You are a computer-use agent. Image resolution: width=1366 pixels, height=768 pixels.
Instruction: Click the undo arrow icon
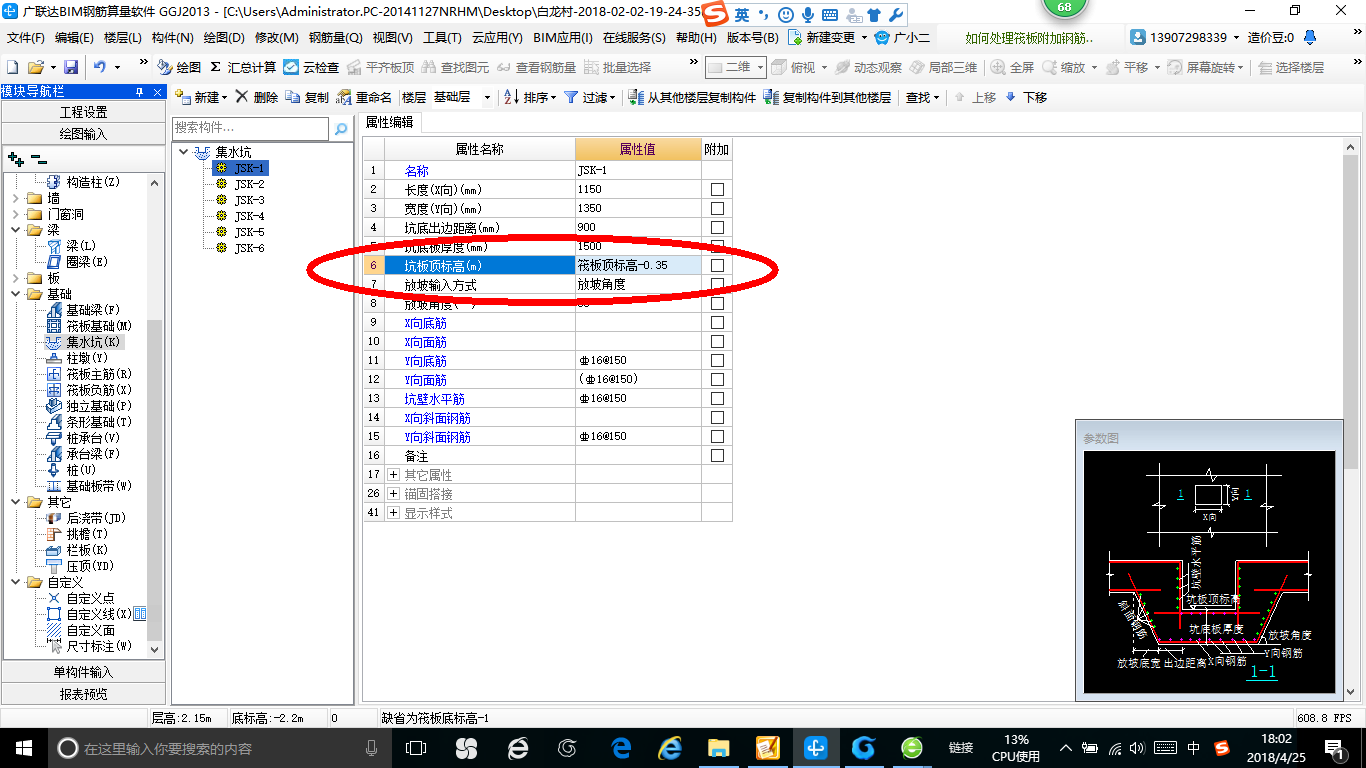coord(100,67)
